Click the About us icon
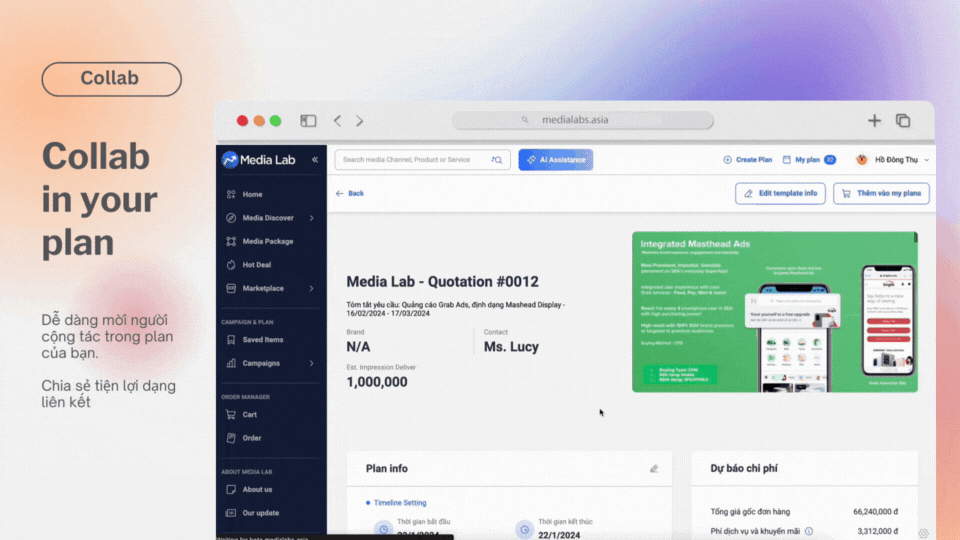Screen dimensions: 960x540 pyautogui.click(x=231, y=489)
